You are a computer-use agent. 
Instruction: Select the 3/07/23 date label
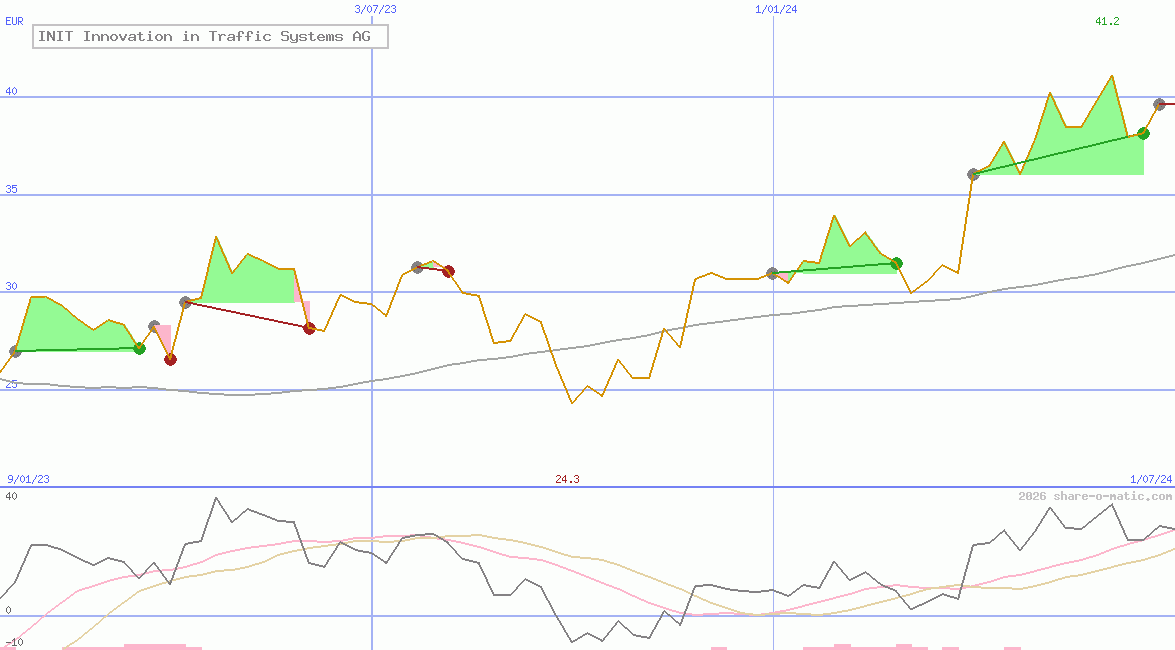tap(375, 9)
